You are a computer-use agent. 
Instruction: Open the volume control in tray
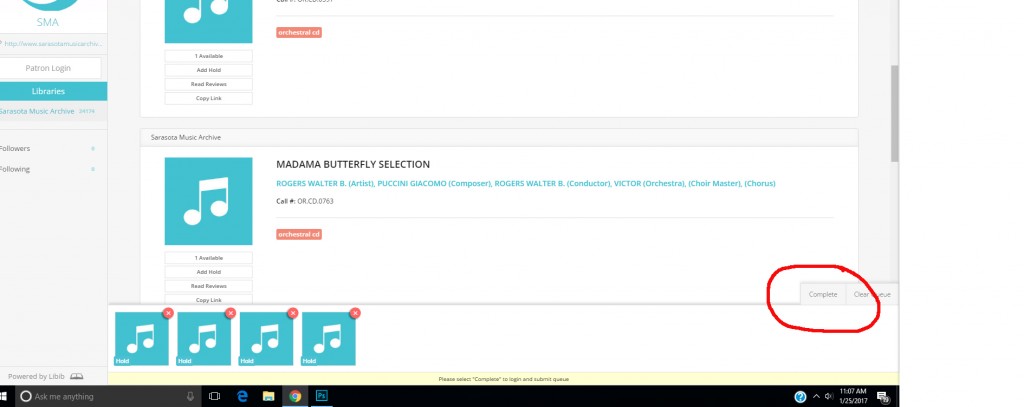pyautogui.click(x=829, y=397)
